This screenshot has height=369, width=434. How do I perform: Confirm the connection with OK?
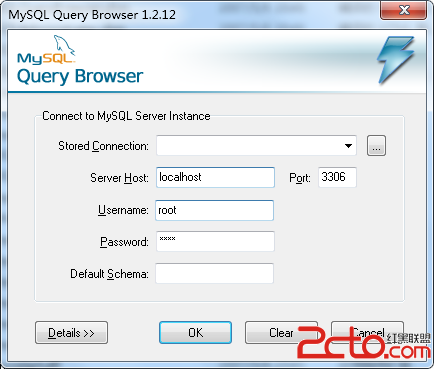pos(195,332)
